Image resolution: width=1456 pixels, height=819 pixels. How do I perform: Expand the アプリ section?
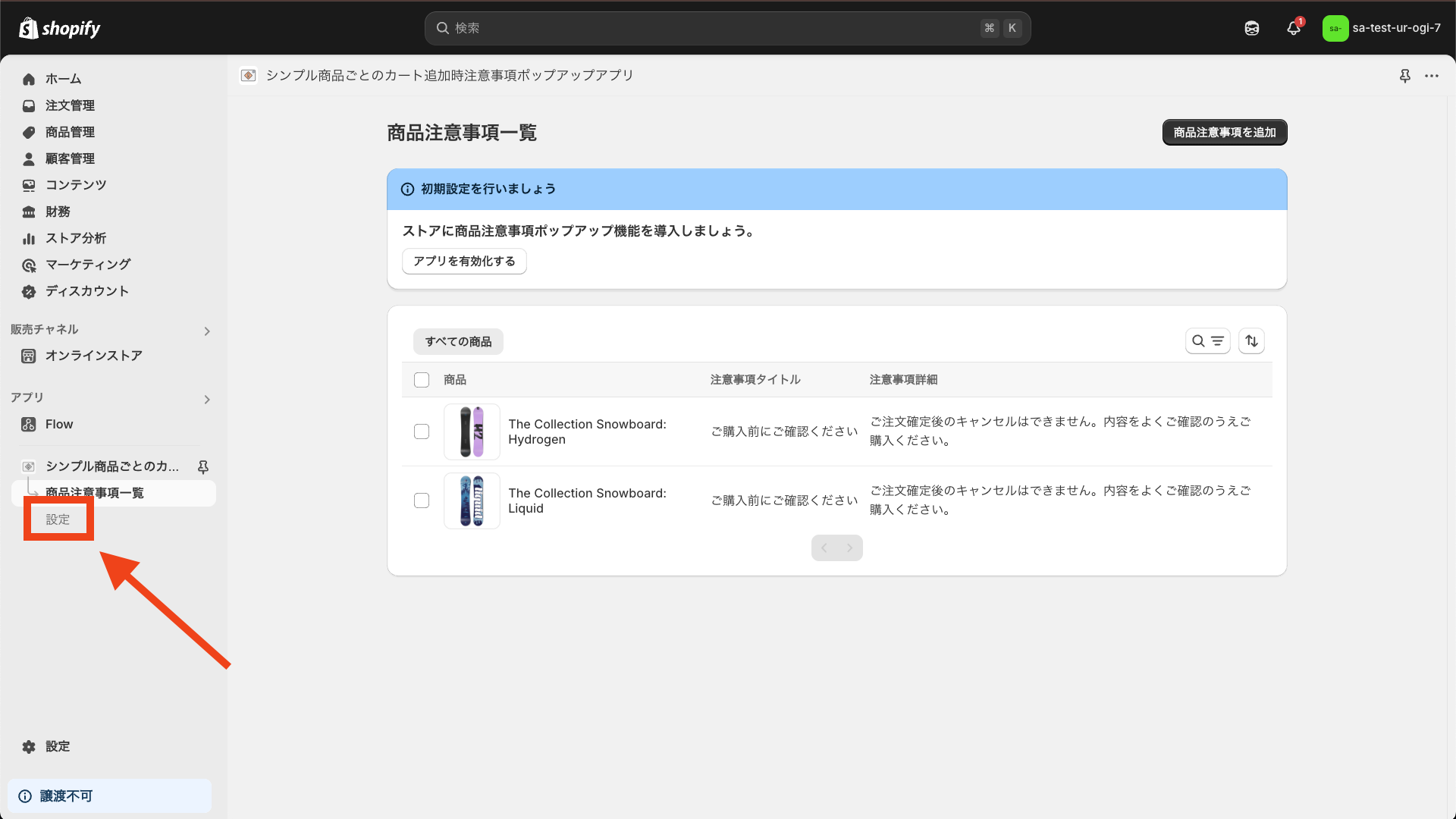(x=206, y=400)
